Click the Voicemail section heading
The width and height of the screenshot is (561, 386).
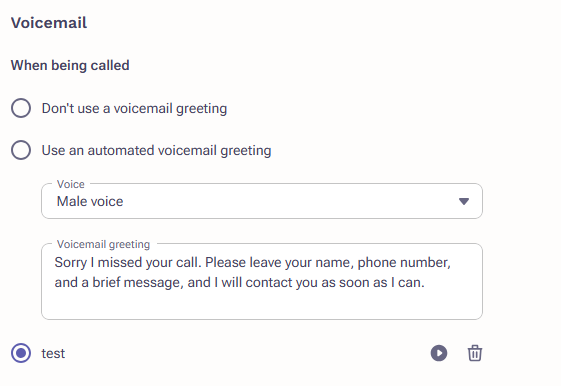(x=49, y=23)
